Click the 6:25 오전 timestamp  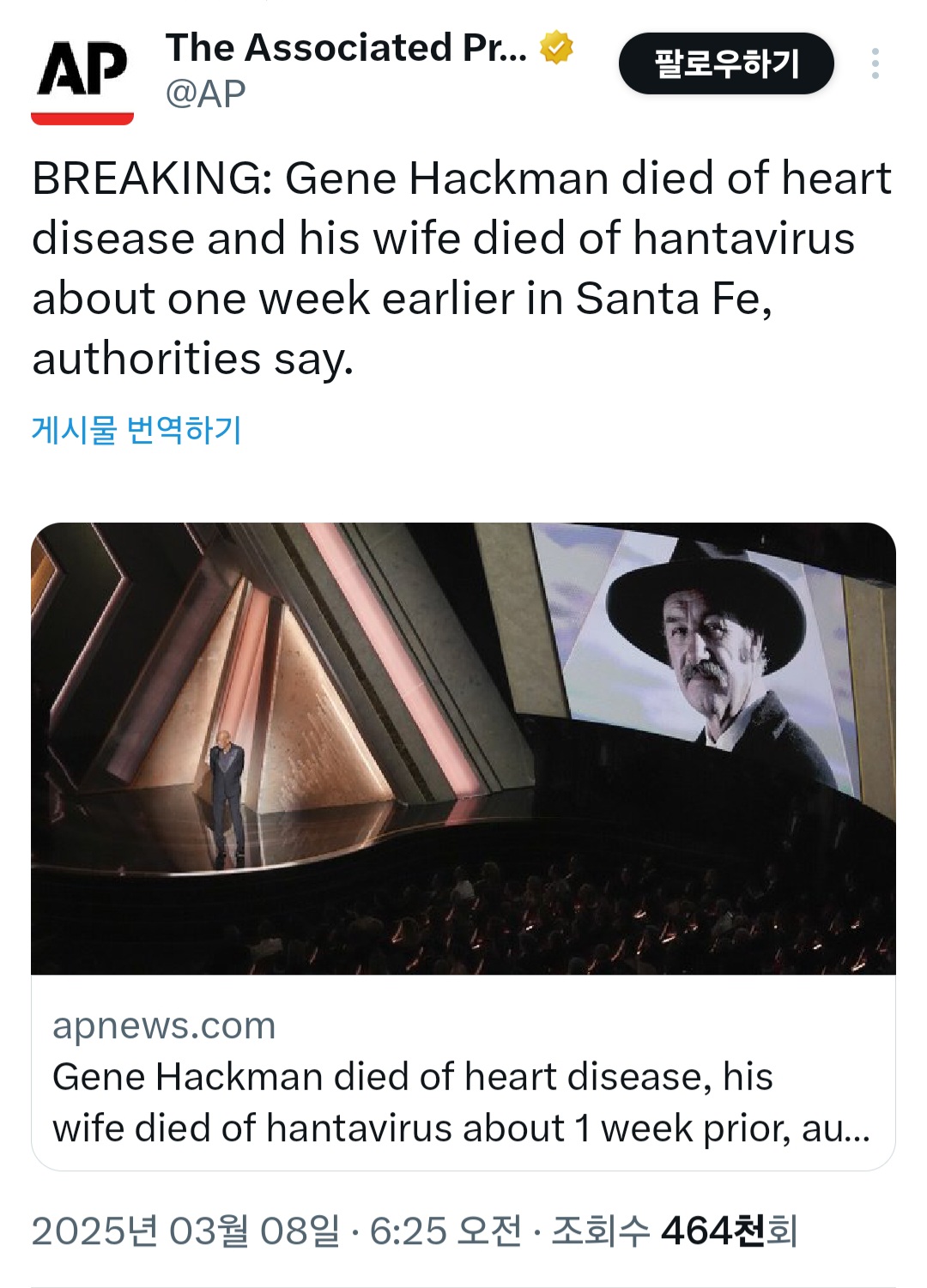[445, 1231]
